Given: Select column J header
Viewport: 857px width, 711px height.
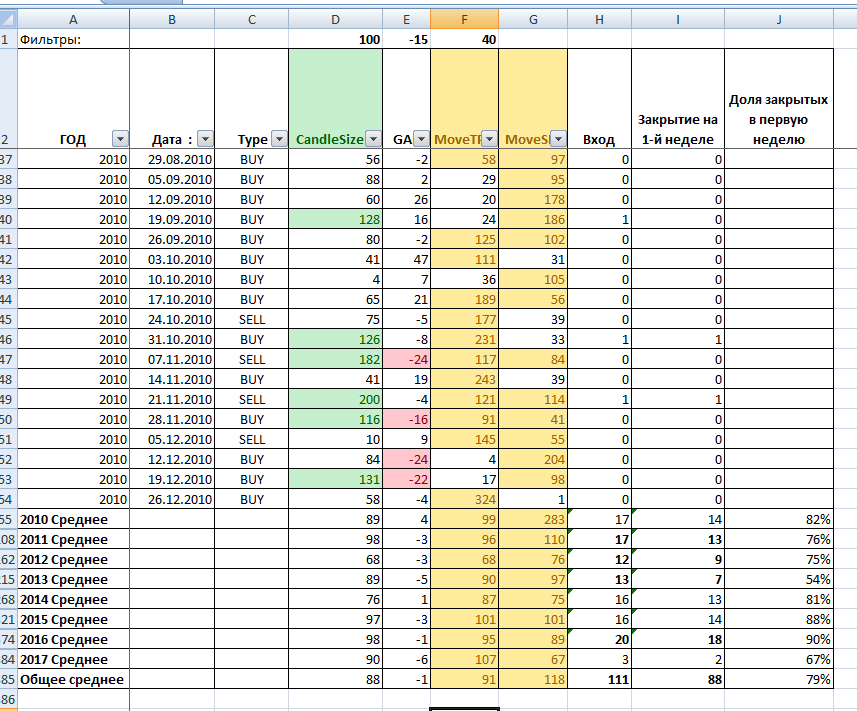Looking at the screenshot, I should [779, 20].
